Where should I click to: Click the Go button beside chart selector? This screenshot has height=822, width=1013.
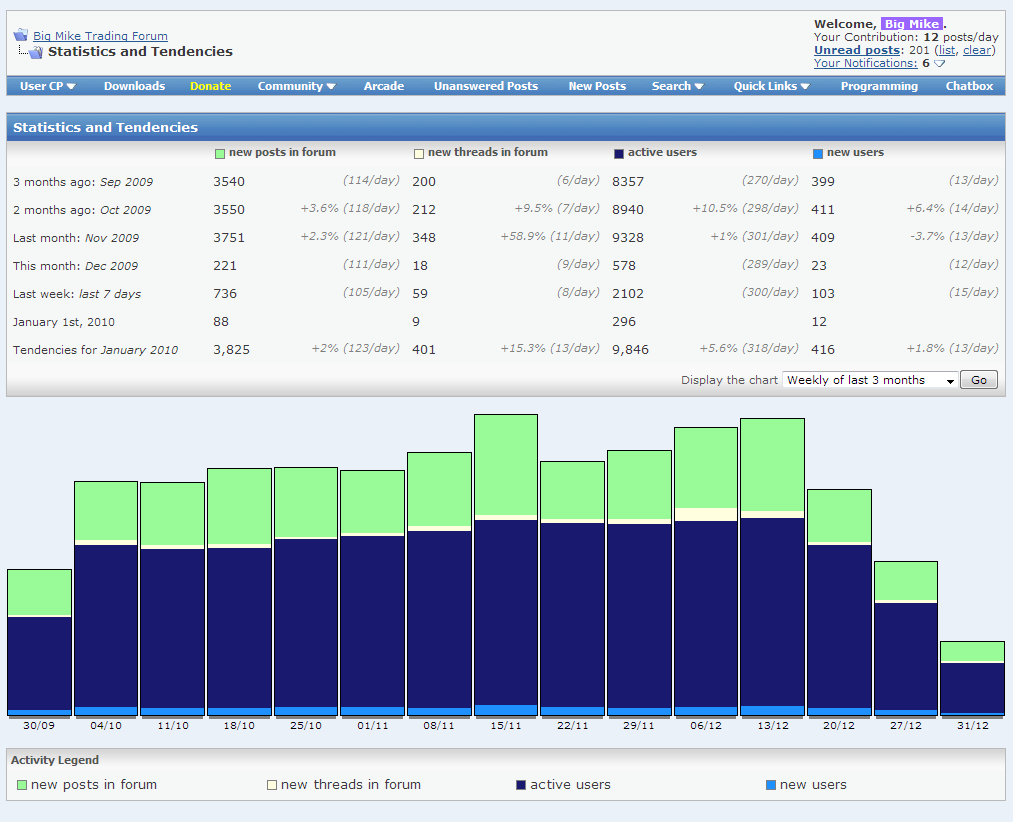(x=979, y=380)
